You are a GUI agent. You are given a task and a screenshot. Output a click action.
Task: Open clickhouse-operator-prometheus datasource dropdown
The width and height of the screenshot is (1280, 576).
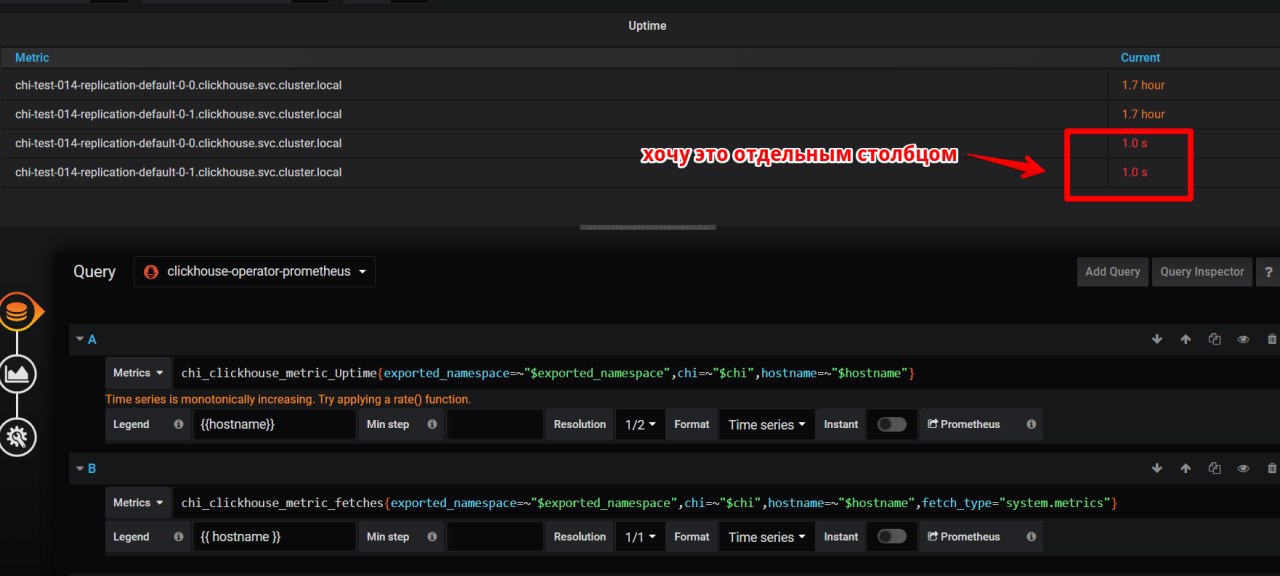(254, 272)
